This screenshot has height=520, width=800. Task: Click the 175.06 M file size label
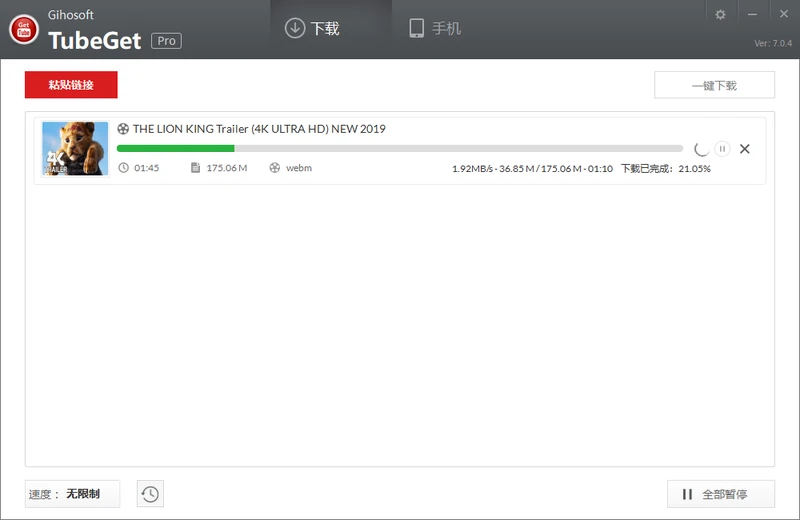pos(227,168)
